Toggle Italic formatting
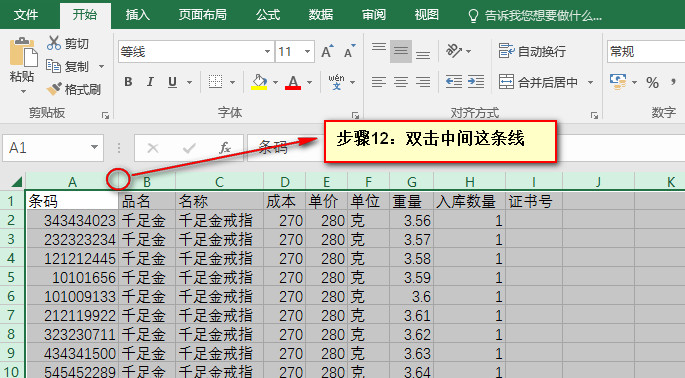 click(x=150, y=82)
